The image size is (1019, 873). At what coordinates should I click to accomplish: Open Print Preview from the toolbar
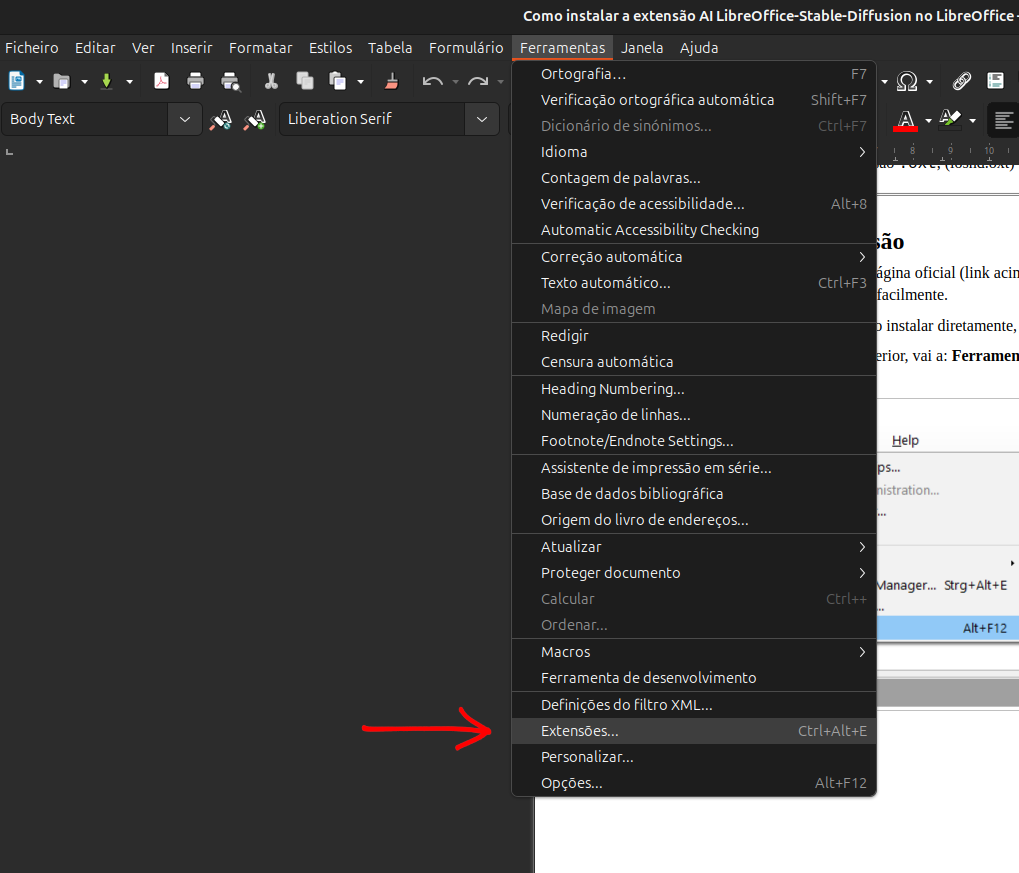pos(231,81)
